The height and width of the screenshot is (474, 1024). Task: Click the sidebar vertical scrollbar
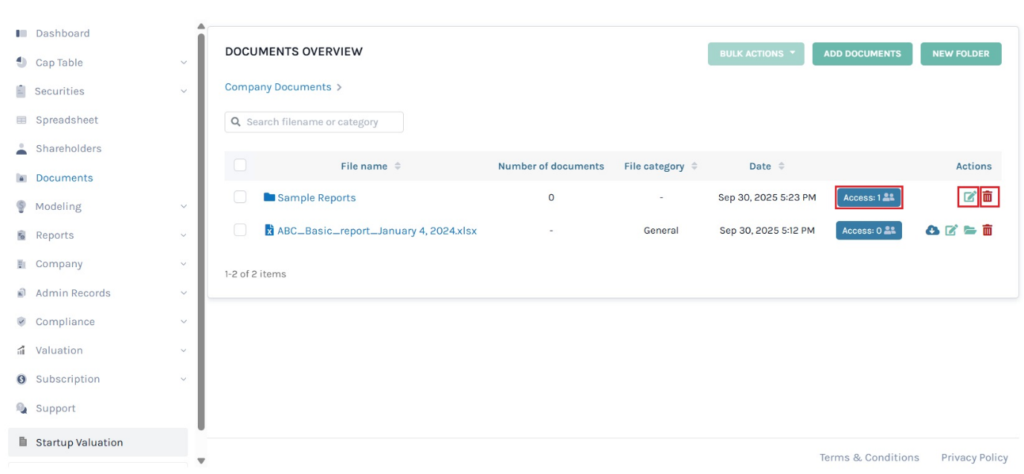(x=201, y=230)
